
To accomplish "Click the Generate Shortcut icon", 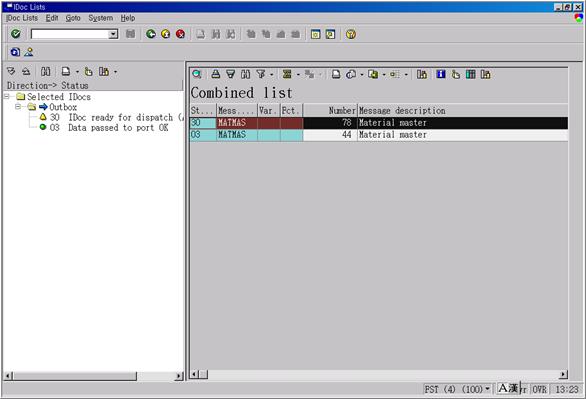I will [x=330, y=34].
